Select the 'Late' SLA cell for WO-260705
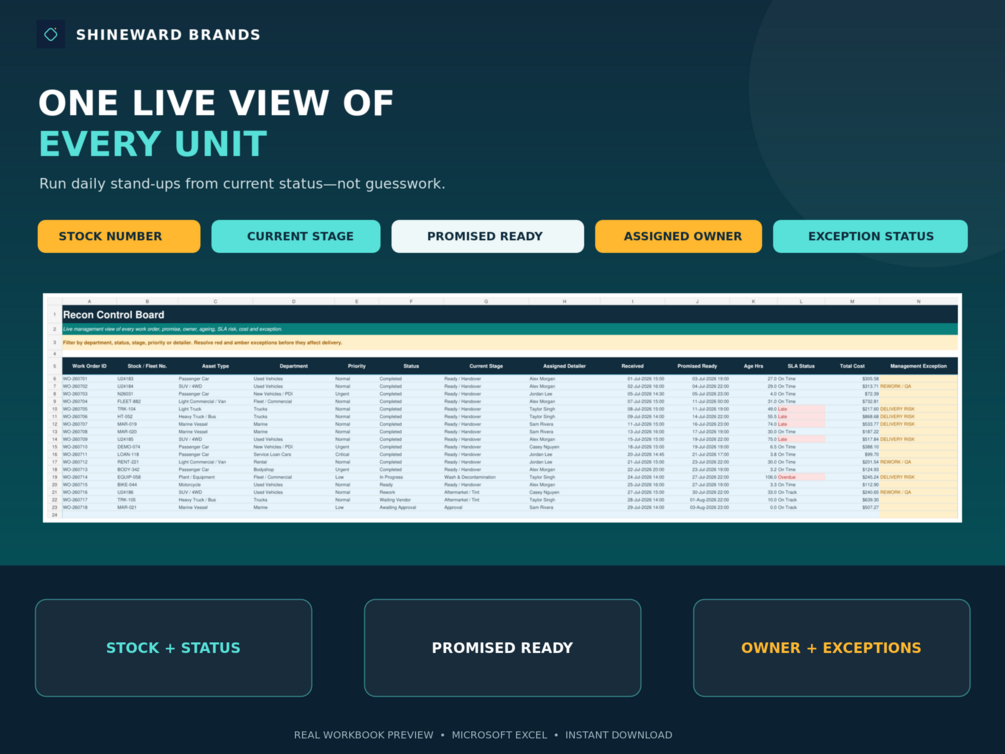 (x=801, y=409)
